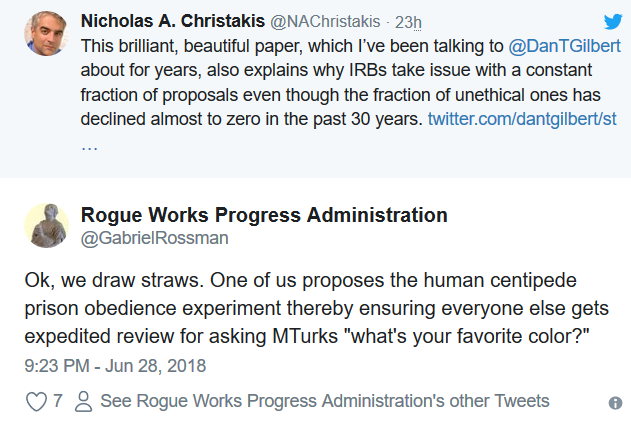Click the quoted tweet background card

click(x=316, y=89)
